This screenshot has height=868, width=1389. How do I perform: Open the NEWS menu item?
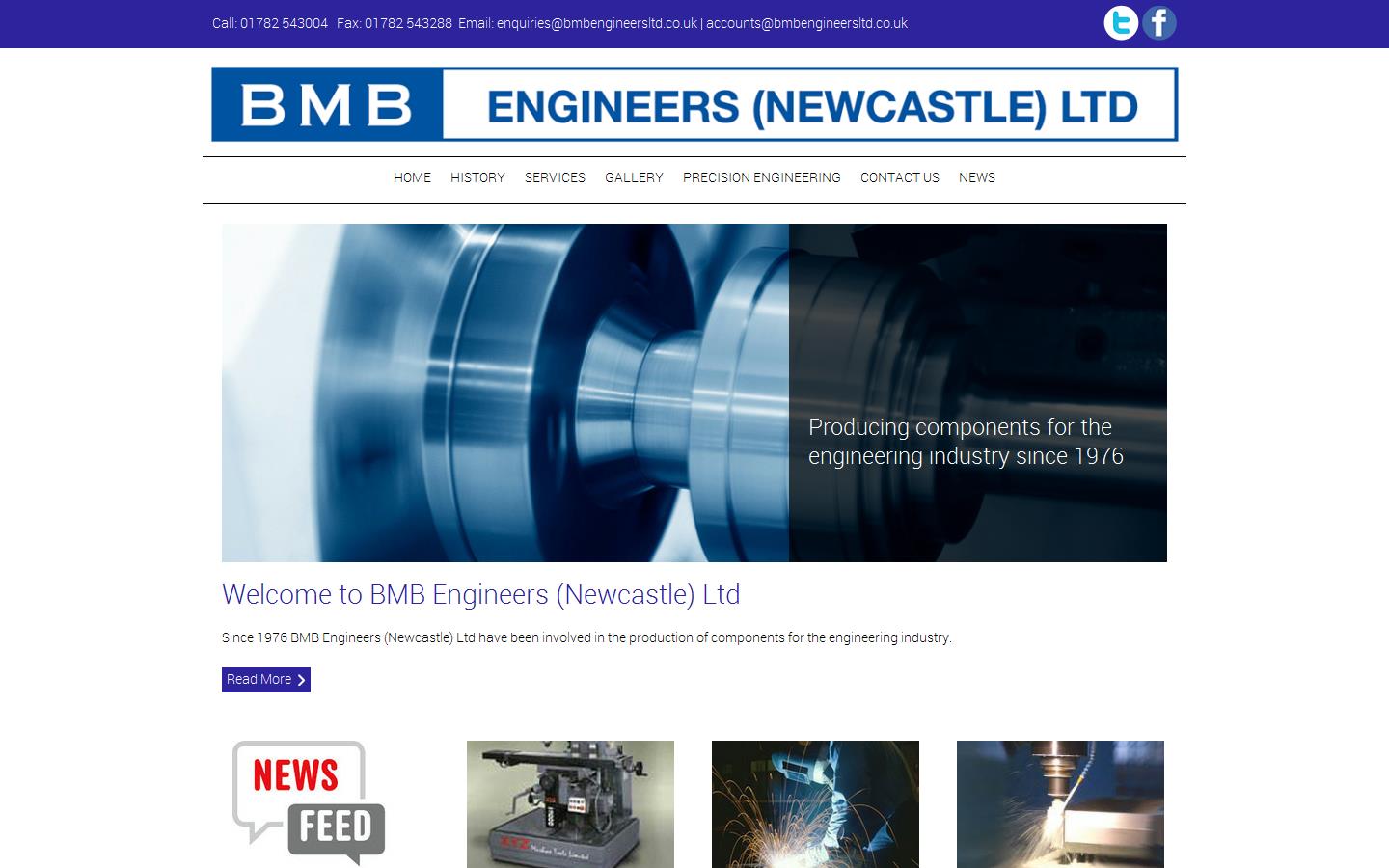click(x=977, y=177)
